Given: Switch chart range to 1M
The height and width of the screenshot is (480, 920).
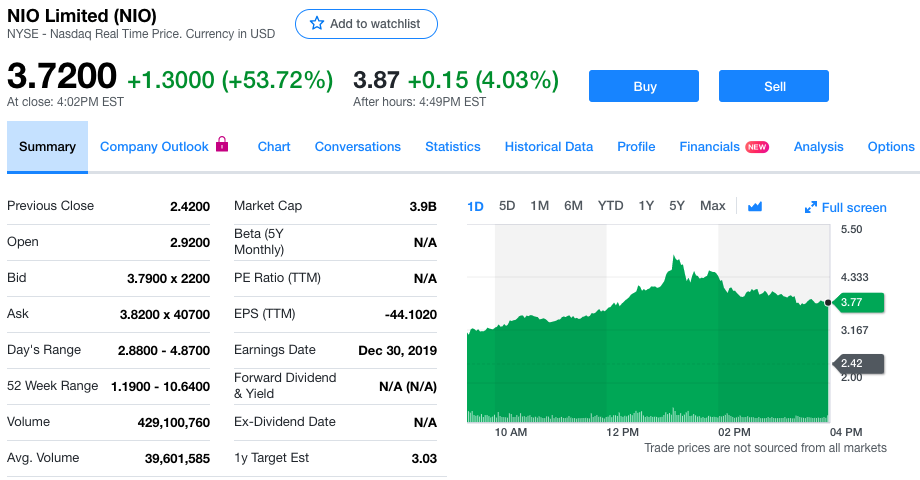Looking at the screenshot, I should [540, 206].
